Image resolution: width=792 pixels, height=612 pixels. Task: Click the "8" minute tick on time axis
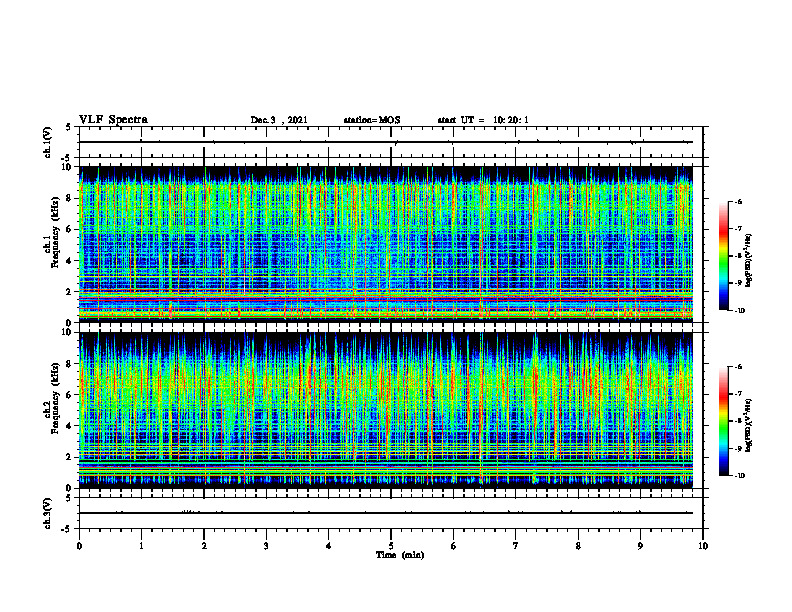pyautogui.click(x=578, y=546)
